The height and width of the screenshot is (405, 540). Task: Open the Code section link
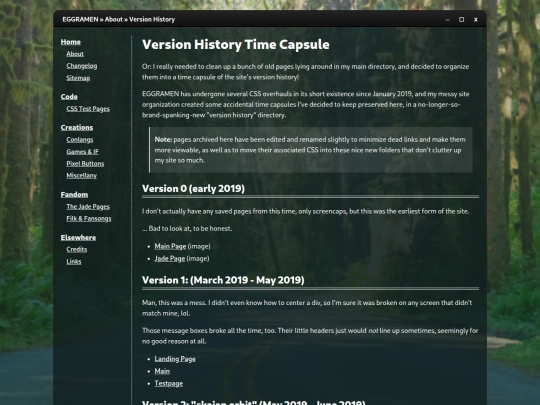pos(69,97)
